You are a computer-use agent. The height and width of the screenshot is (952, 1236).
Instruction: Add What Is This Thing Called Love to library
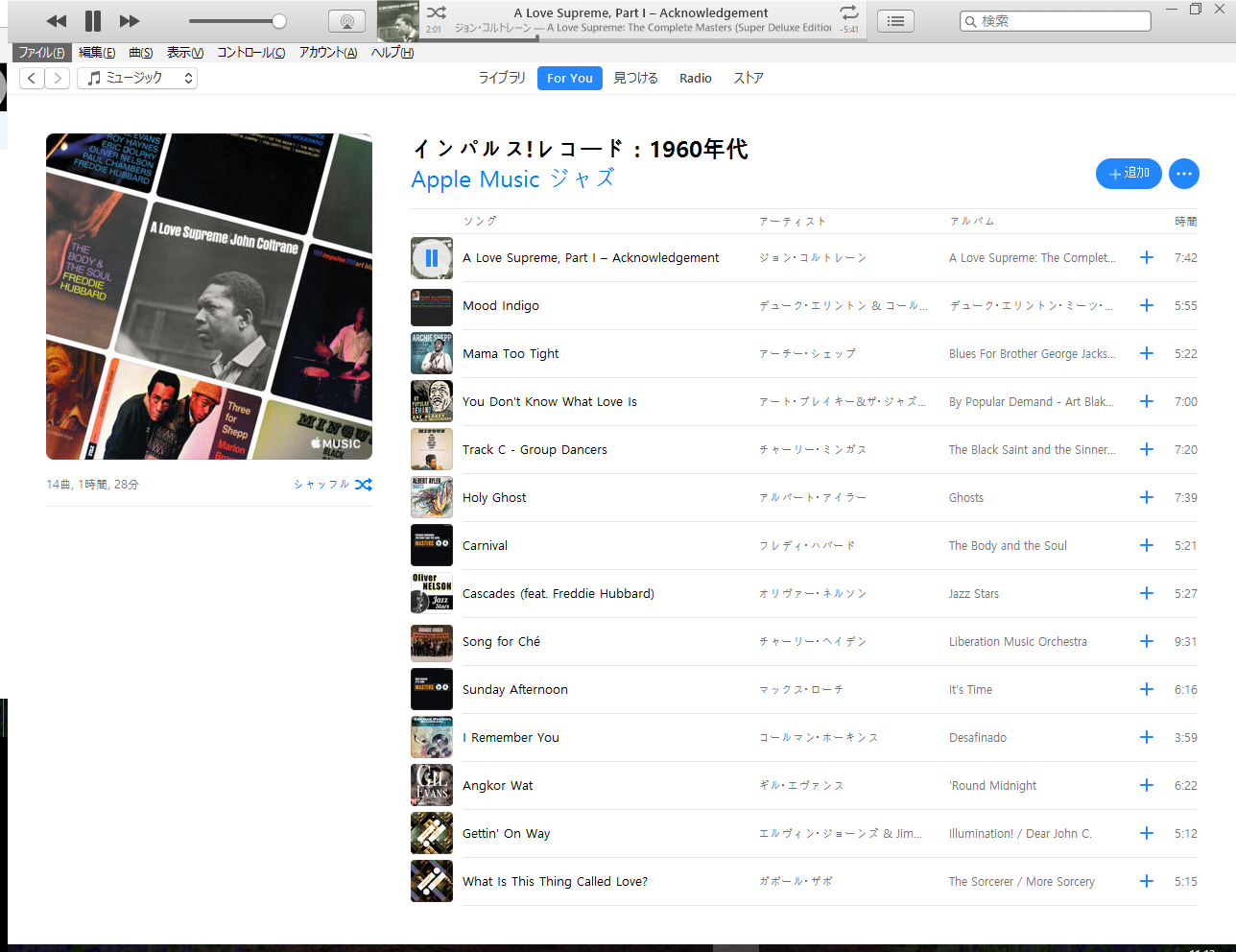(x=1146, y=881)
